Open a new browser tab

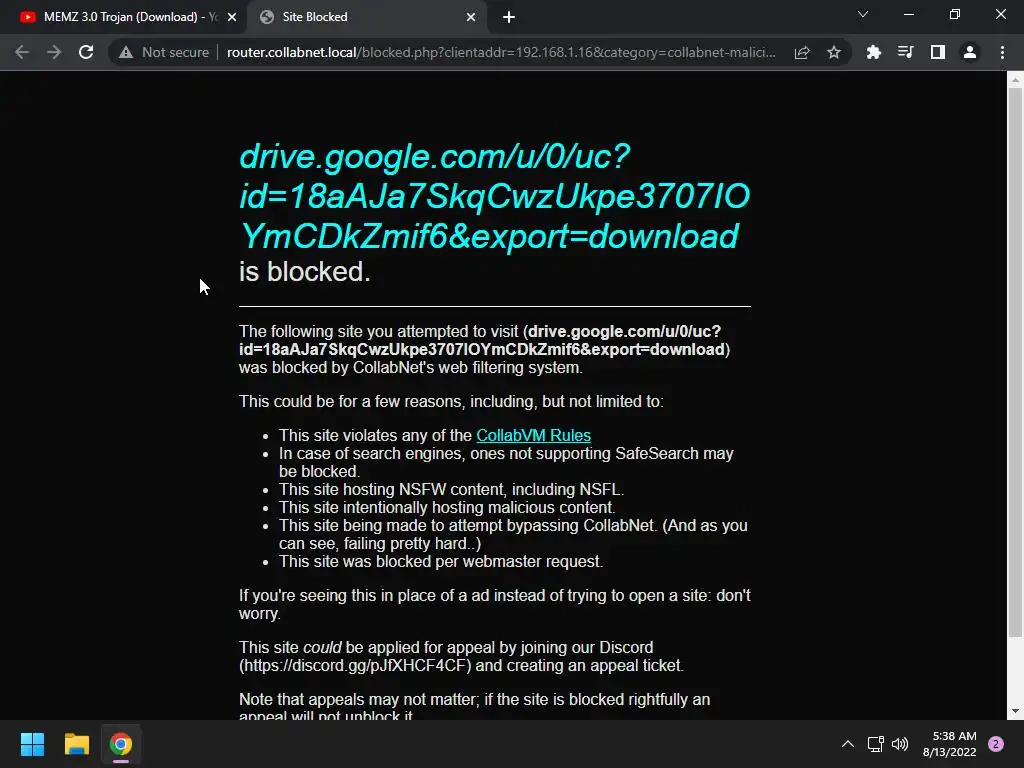[x=509, y=17]
